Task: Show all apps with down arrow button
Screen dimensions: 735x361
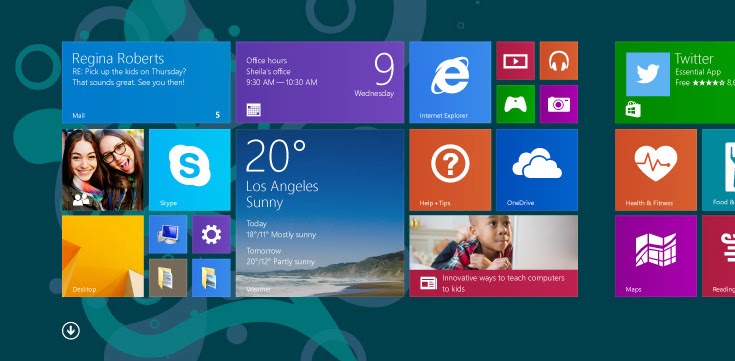Action: pos(71,331)
